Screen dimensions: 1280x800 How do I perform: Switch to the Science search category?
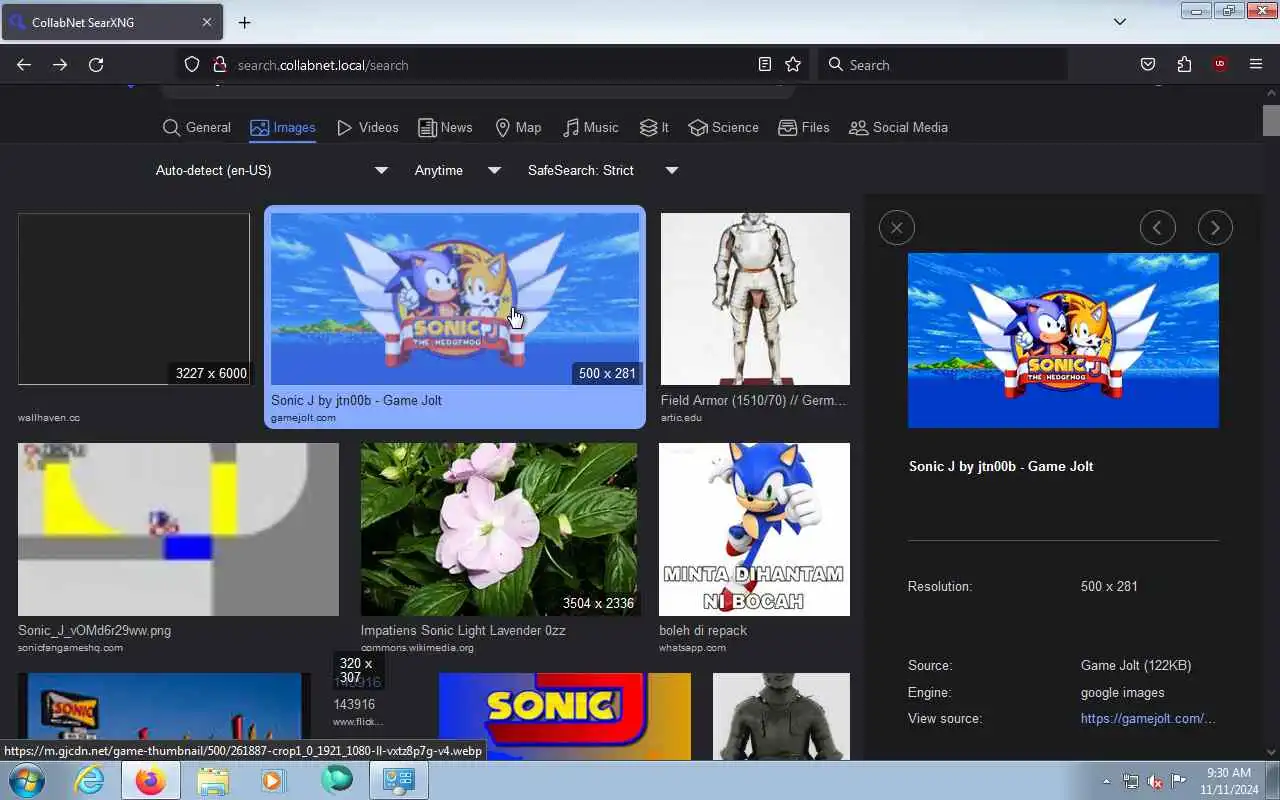pyautogui.click(x=724, y=127)
